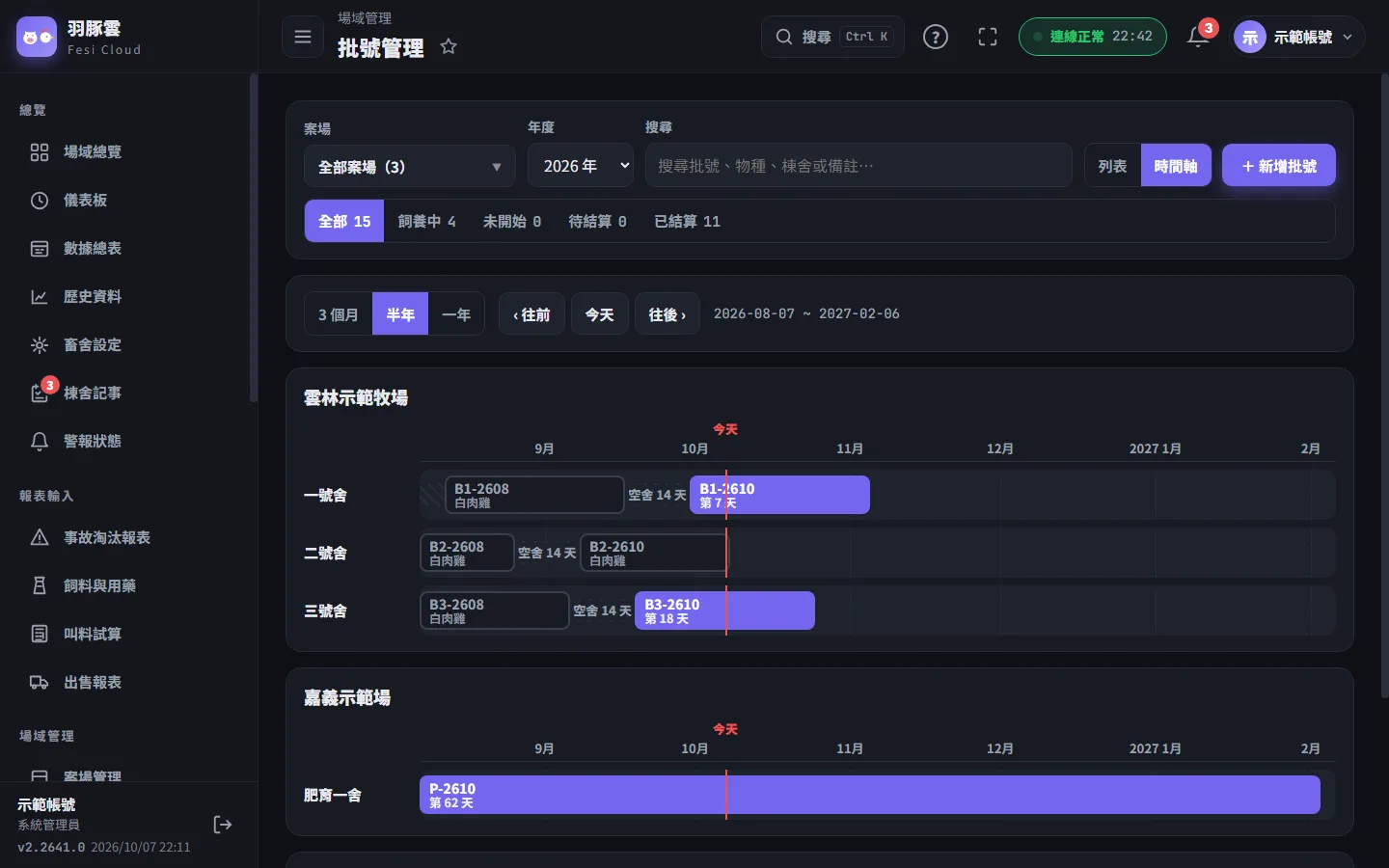The width and height of the screenshot is (1389, 868).
Task: Switch the view to 列表
Action: [x=1112, y=166]
